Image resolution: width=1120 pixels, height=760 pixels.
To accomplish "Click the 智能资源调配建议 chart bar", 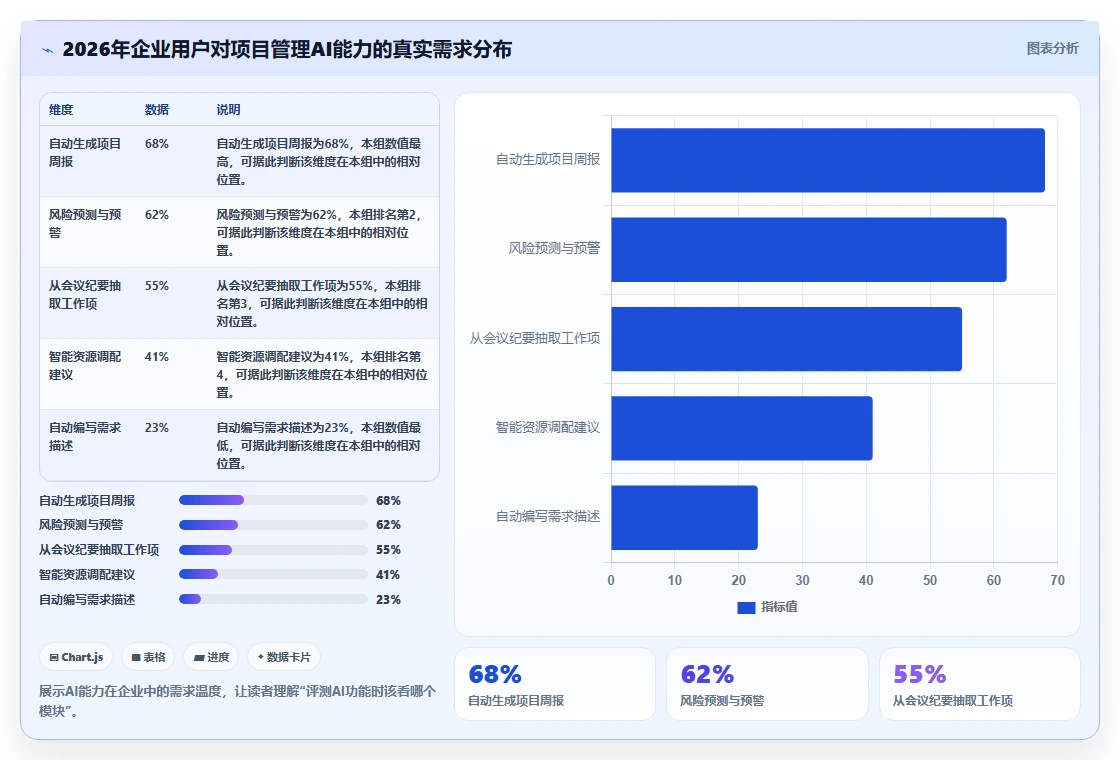I will point(741,428).
